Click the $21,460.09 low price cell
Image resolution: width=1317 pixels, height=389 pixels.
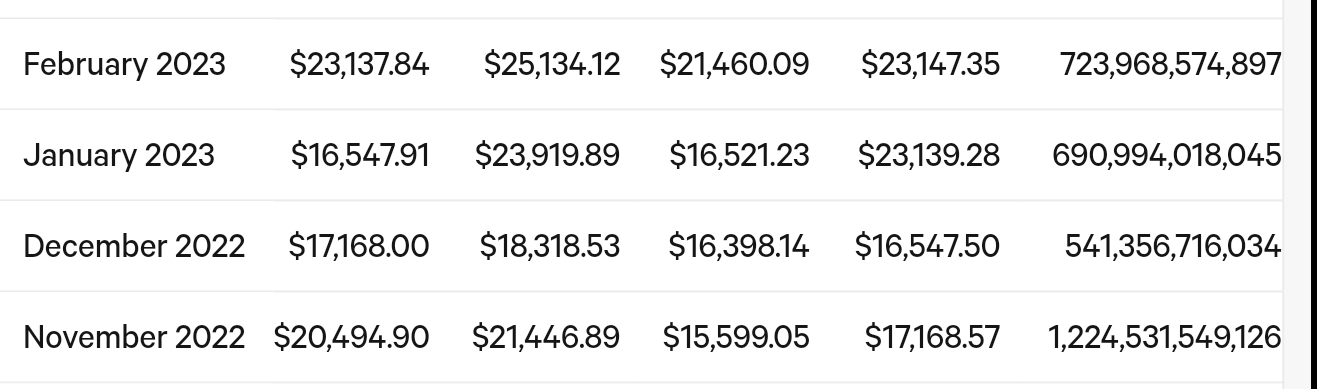[x=735, y=64]
